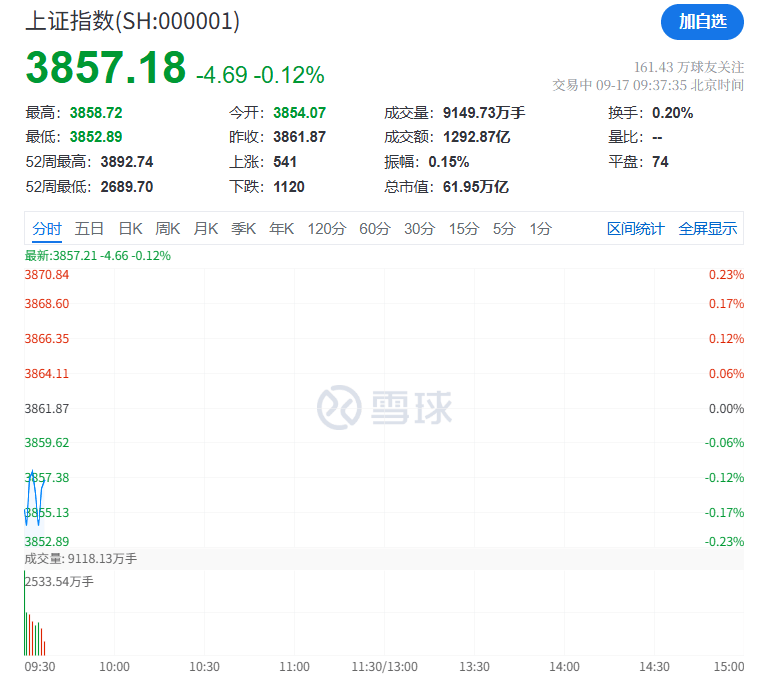769x690 pixels.
Task: Select the 分时 chart tab
Action: tap(46, 229)
